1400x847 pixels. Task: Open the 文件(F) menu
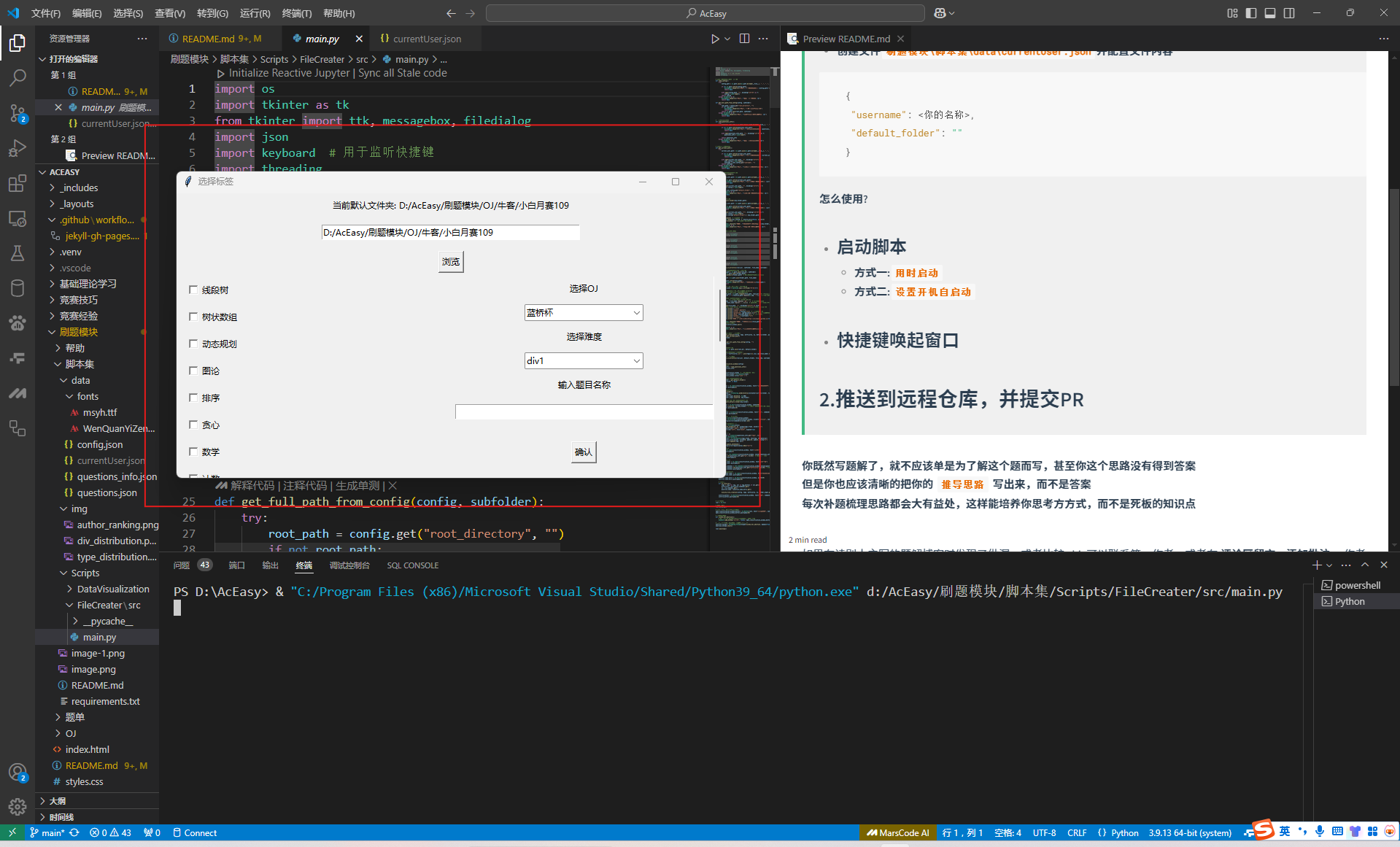point(46,13)
